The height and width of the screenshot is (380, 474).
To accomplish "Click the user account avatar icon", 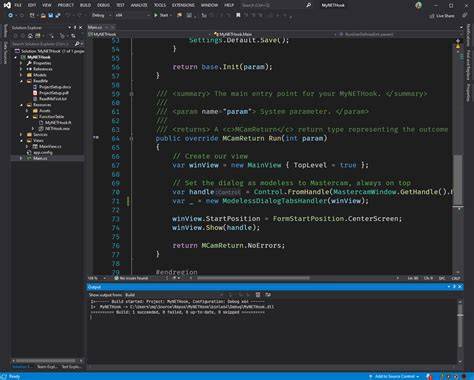I will point(419,5).
